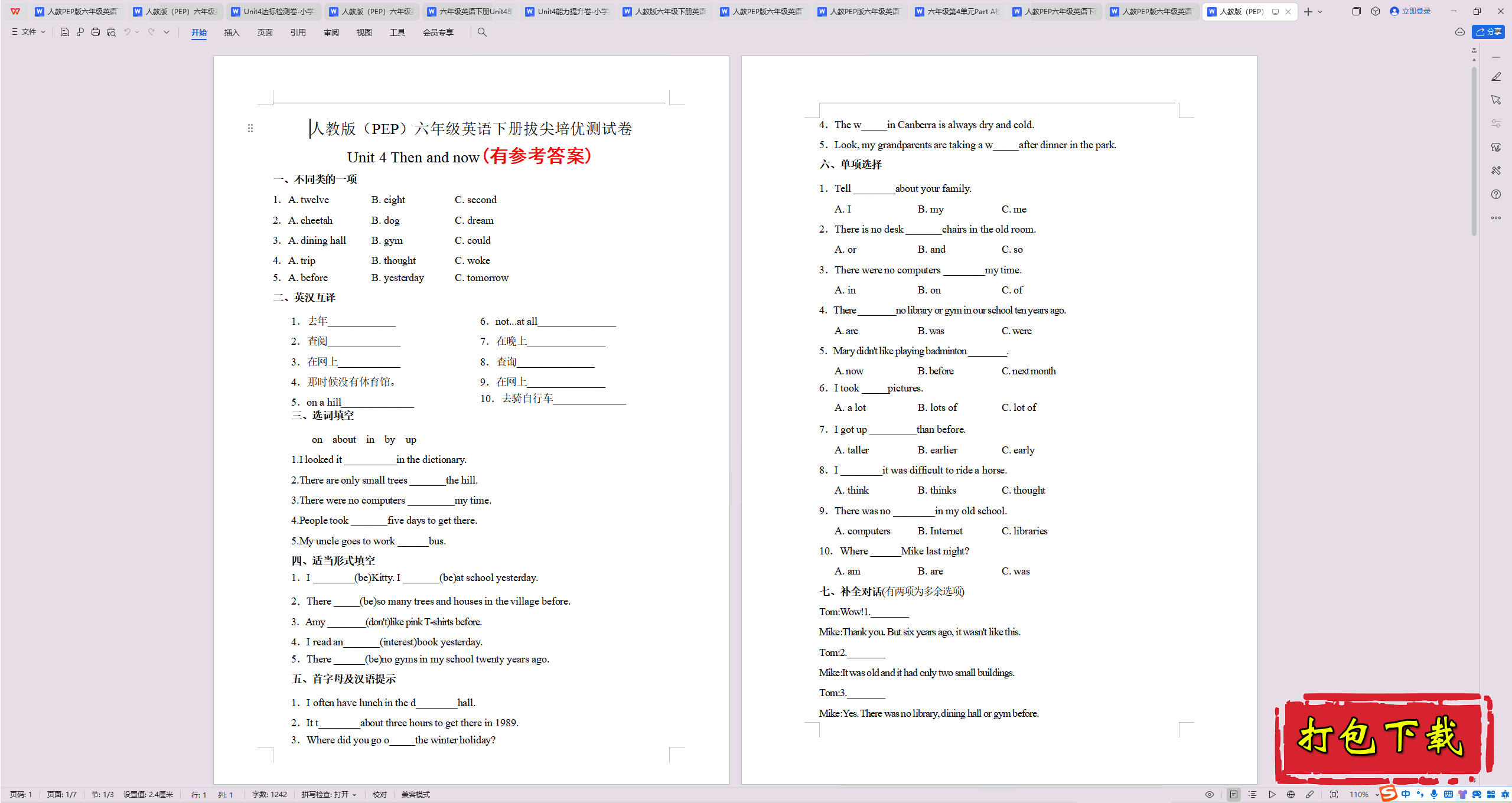Select the 审阅 ribbon tab
Viewport: 1512px width, 803px height.
[331, 32]
